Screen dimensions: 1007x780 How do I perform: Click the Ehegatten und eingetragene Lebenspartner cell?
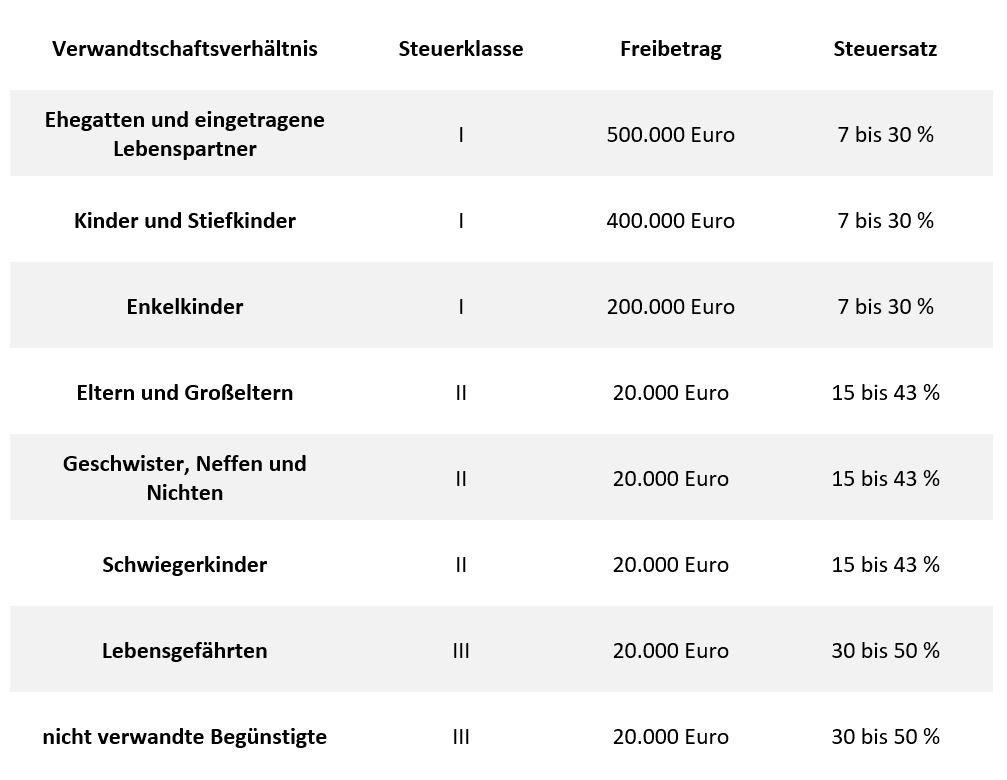click(x=185, y=134)
